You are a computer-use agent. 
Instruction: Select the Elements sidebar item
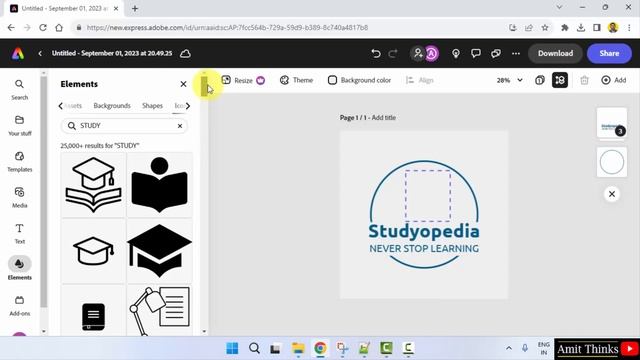(19, 269)
